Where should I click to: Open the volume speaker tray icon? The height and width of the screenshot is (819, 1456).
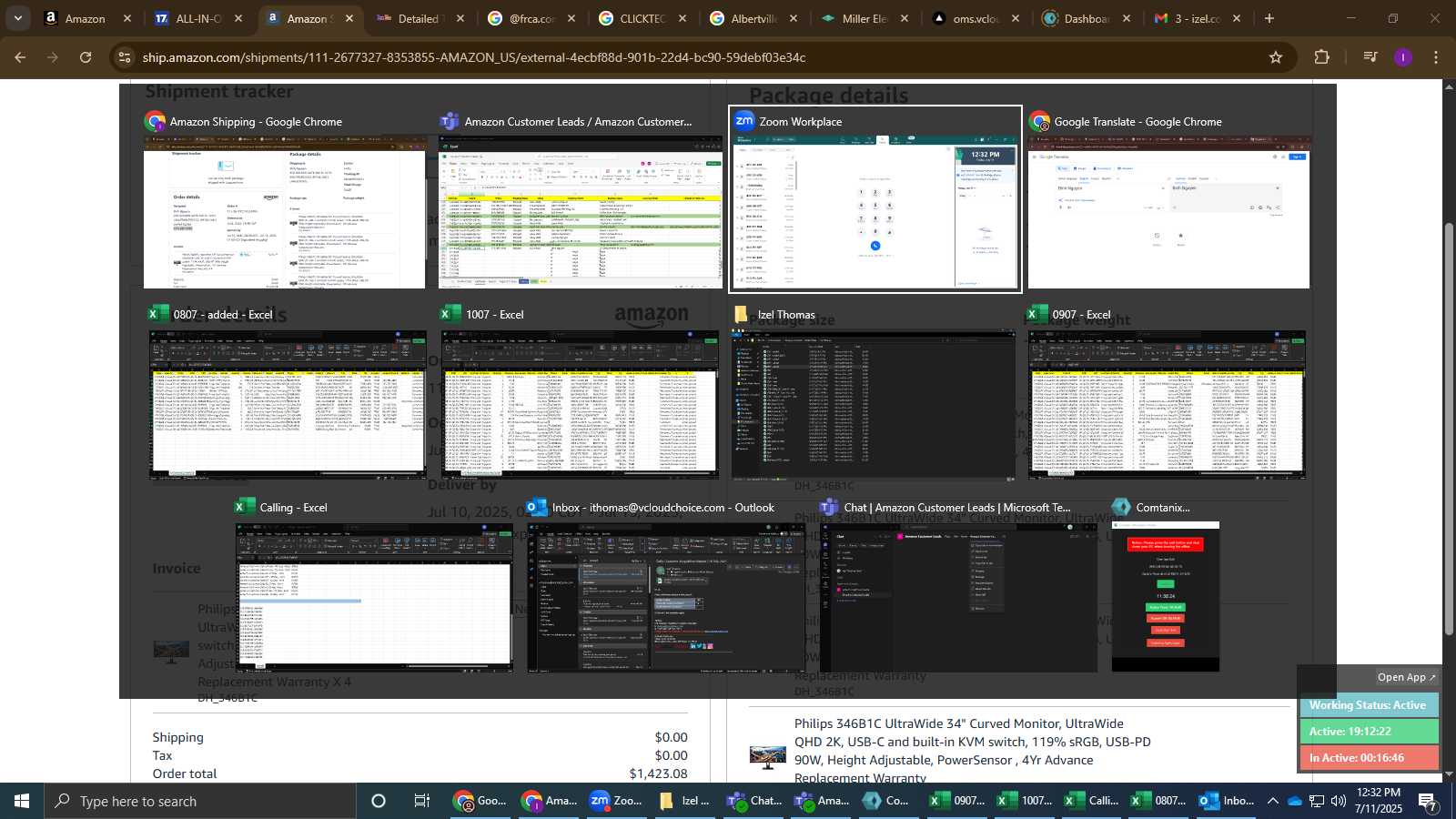[x=1338, y=801]
